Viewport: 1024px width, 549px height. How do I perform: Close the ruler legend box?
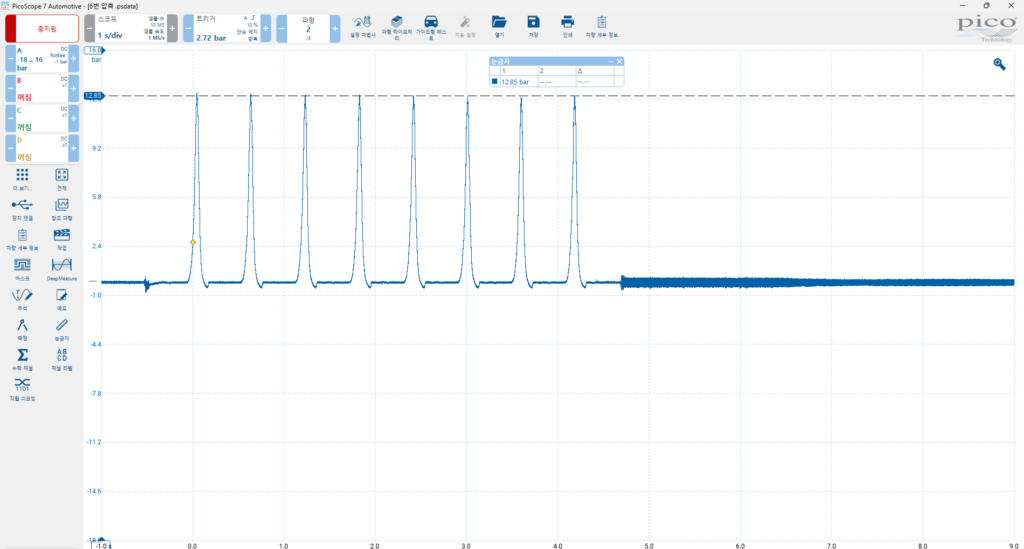(x=619, y=62)
